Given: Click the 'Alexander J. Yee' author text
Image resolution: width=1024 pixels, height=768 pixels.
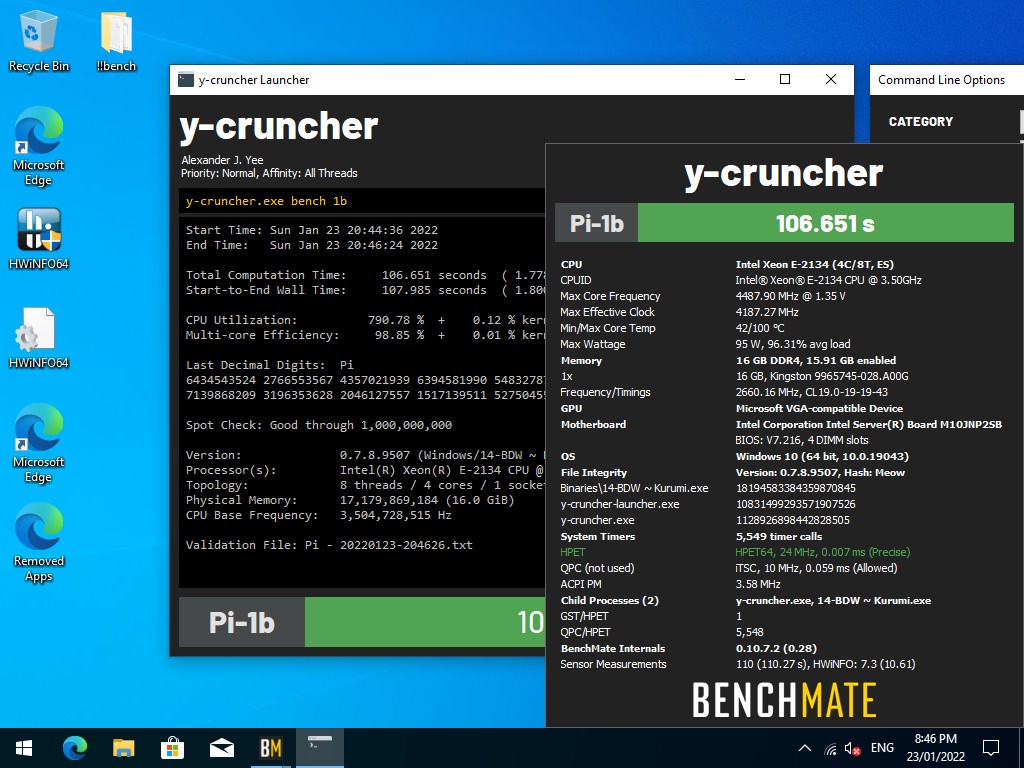Looking at the screenshot, I should tap(222, 160).
